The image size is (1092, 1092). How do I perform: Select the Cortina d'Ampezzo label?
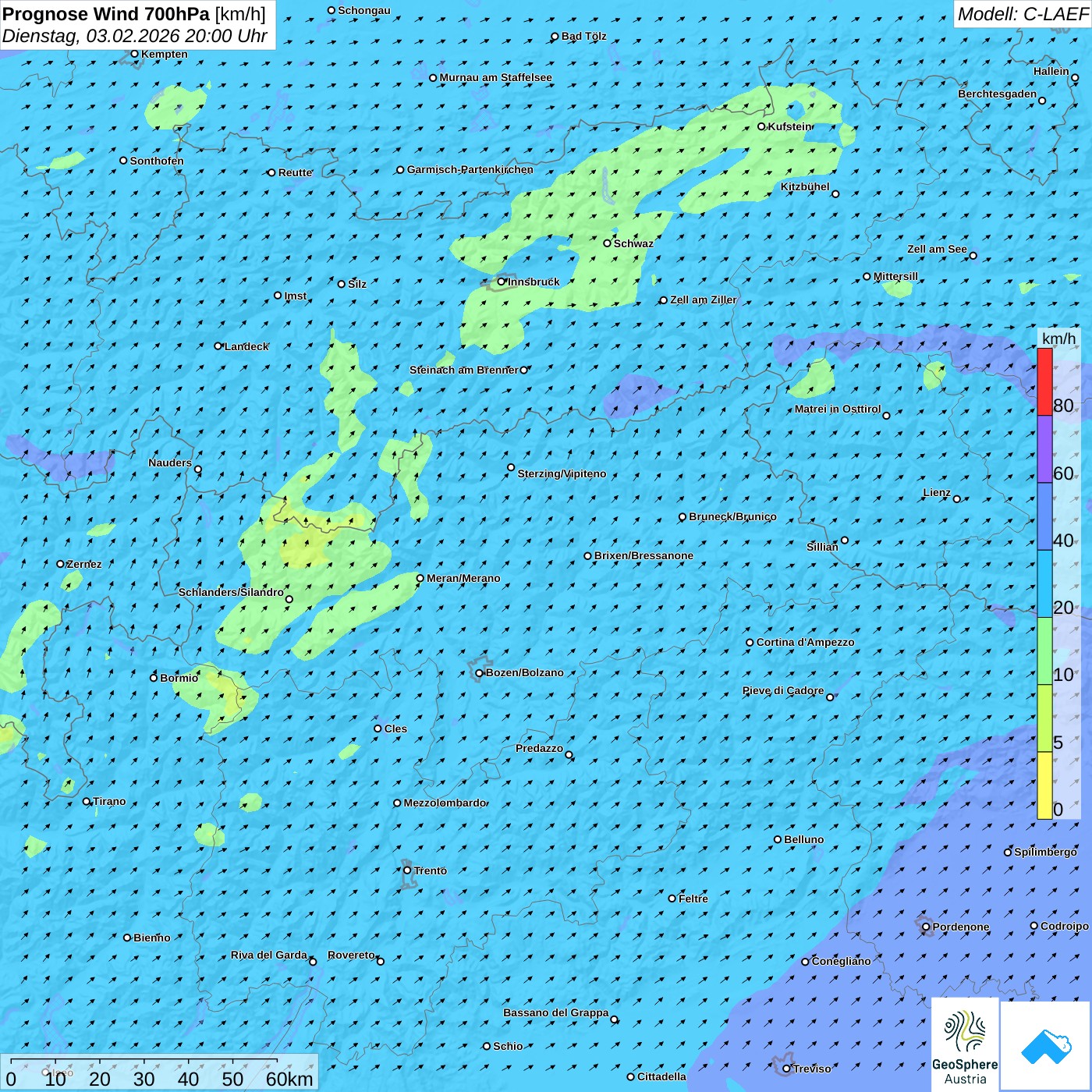coord(805,642)
